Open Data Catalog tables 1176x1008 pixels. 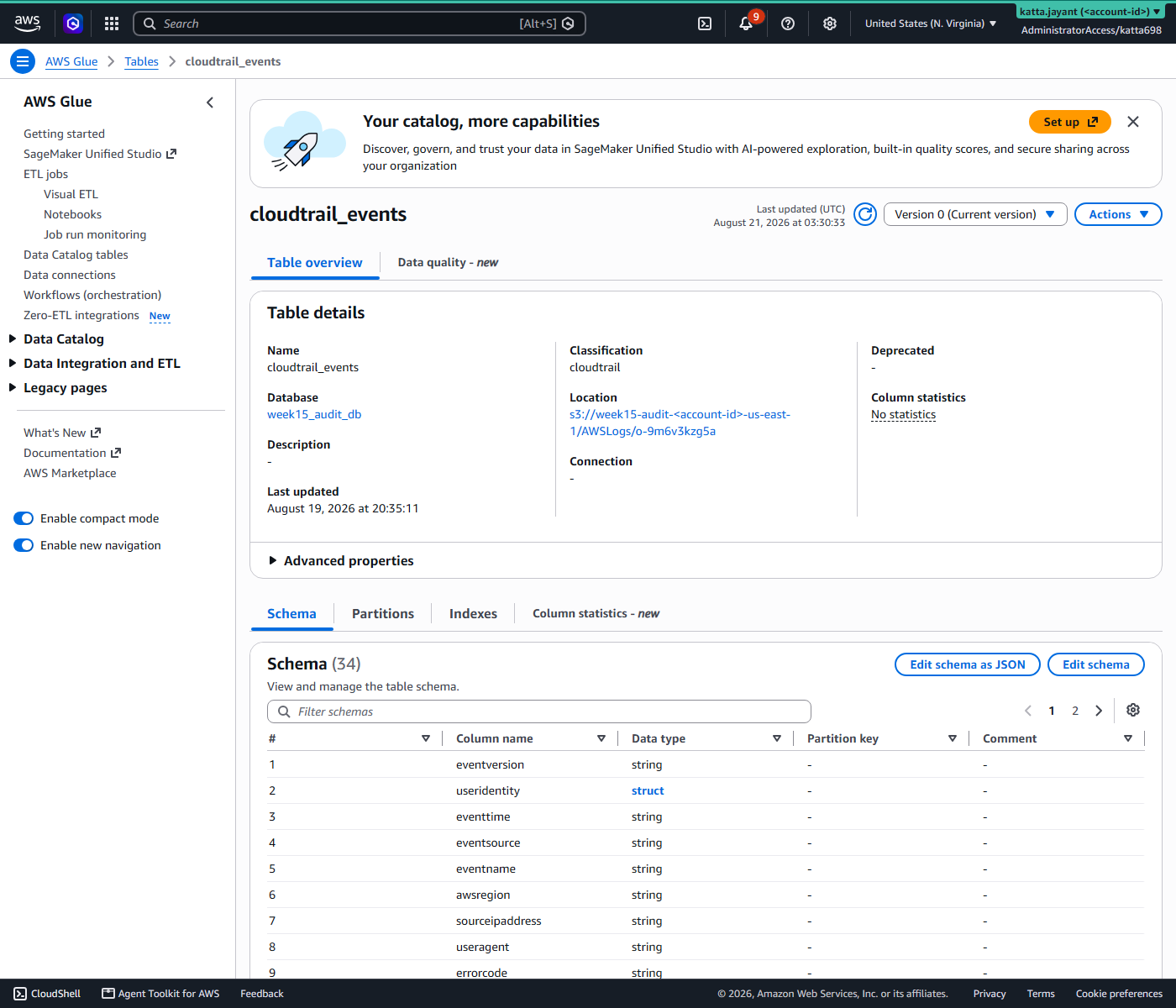(x=76, y=255)
